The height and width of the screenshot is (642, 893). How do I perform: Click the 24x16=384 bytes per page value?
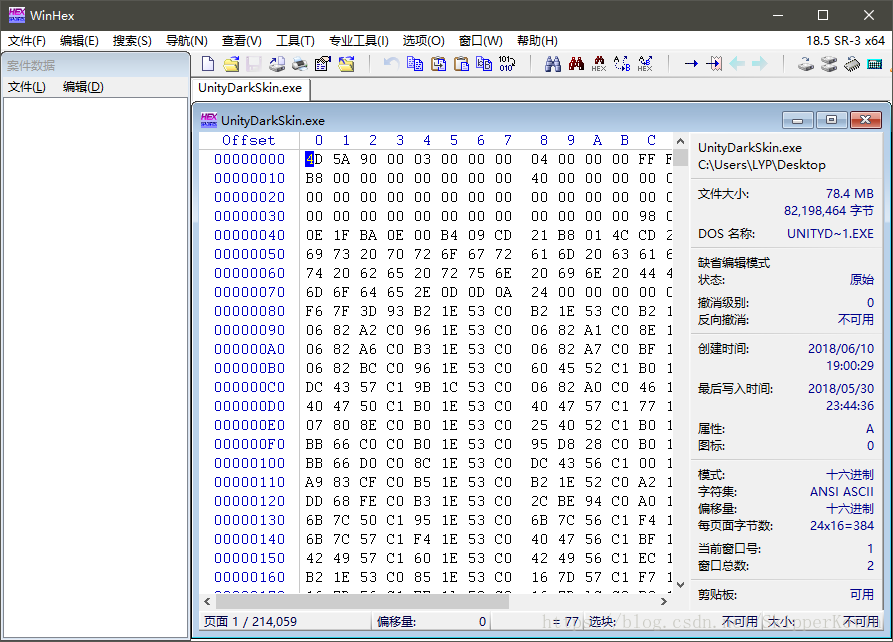pyautogui.click(x=842, y=526)
